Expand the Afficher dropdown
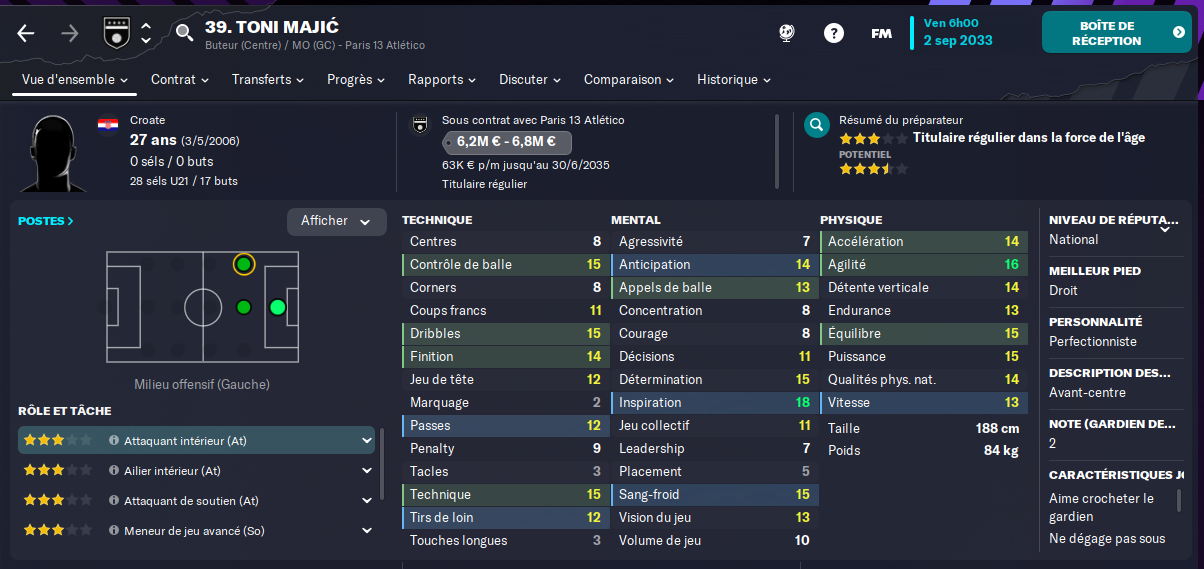The image size is (1204, 569). click(x=337, y=221)
